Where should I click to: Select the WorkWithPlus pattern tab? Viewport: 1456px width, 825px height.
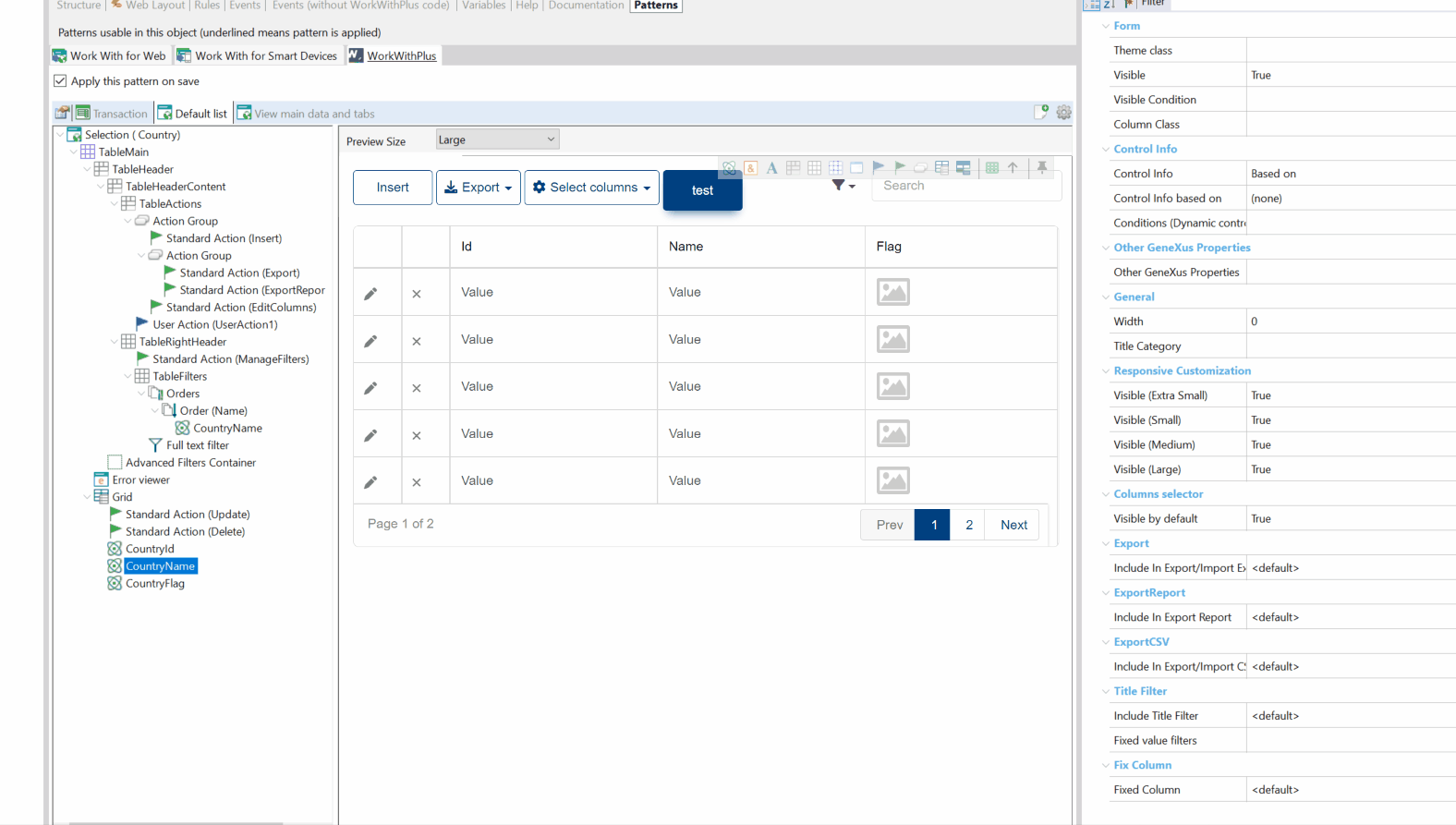(x=393, y=55)
